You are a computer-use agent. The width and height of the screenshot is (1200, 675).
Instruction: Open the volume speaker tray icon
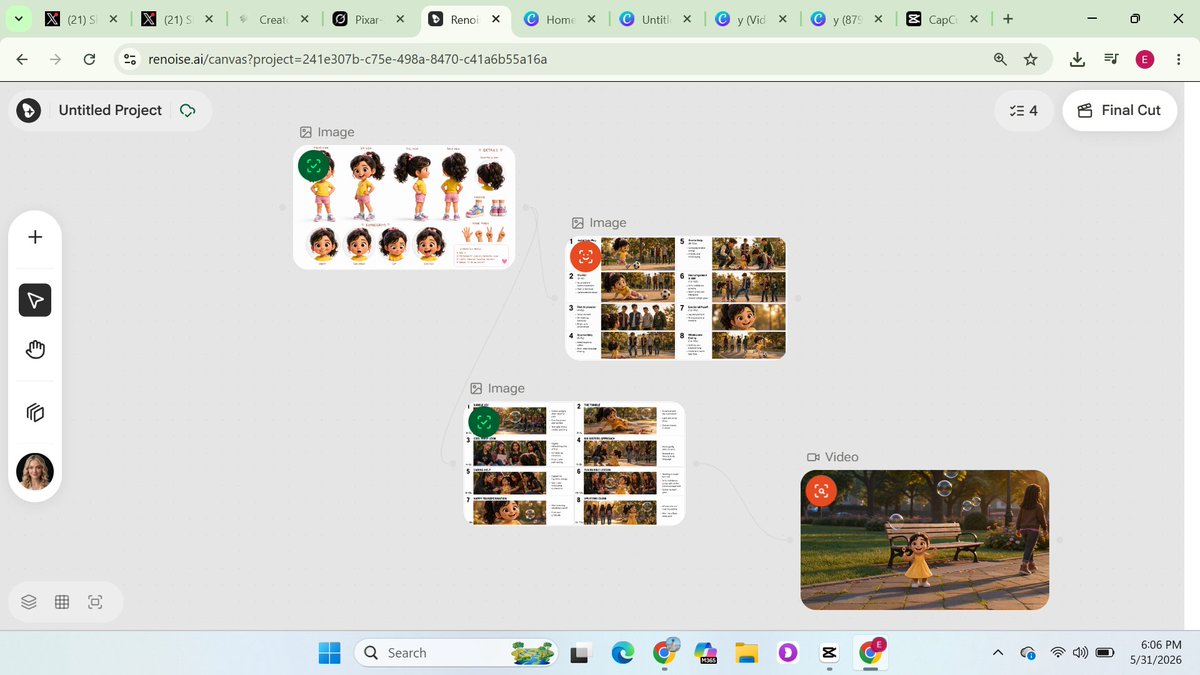(1080, 653)
